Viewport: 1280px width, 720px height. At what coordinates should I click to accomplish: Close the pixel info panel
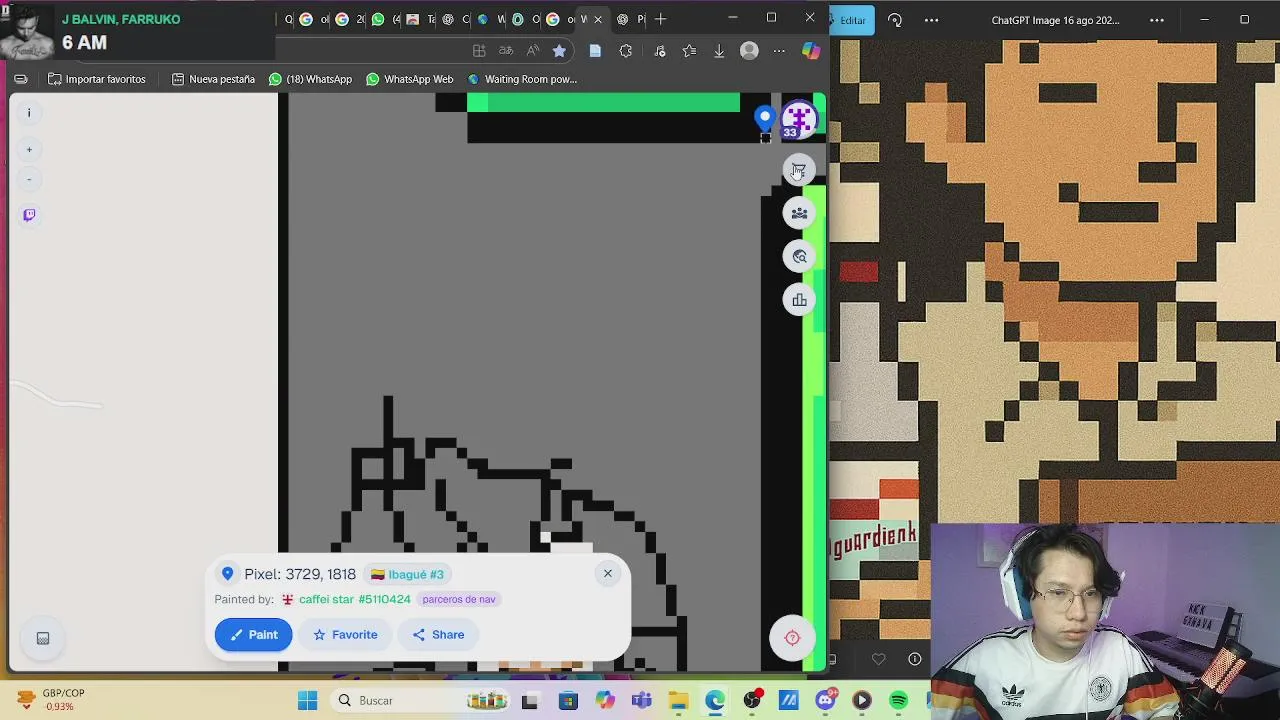tap(607, 574)
